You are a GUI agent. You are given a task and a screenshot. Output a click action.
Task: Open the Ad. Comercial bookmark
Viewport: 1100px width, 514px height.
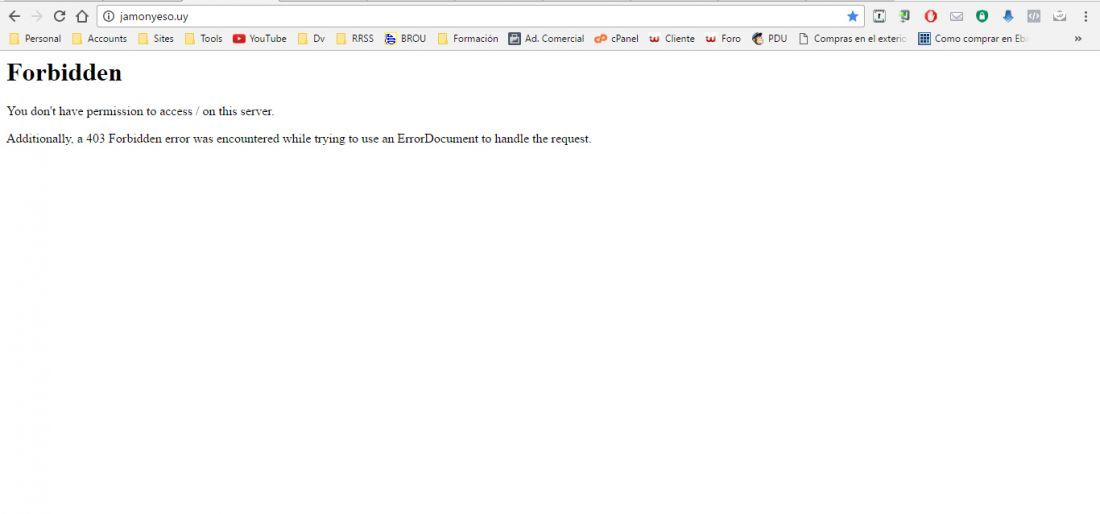(546, 39)
